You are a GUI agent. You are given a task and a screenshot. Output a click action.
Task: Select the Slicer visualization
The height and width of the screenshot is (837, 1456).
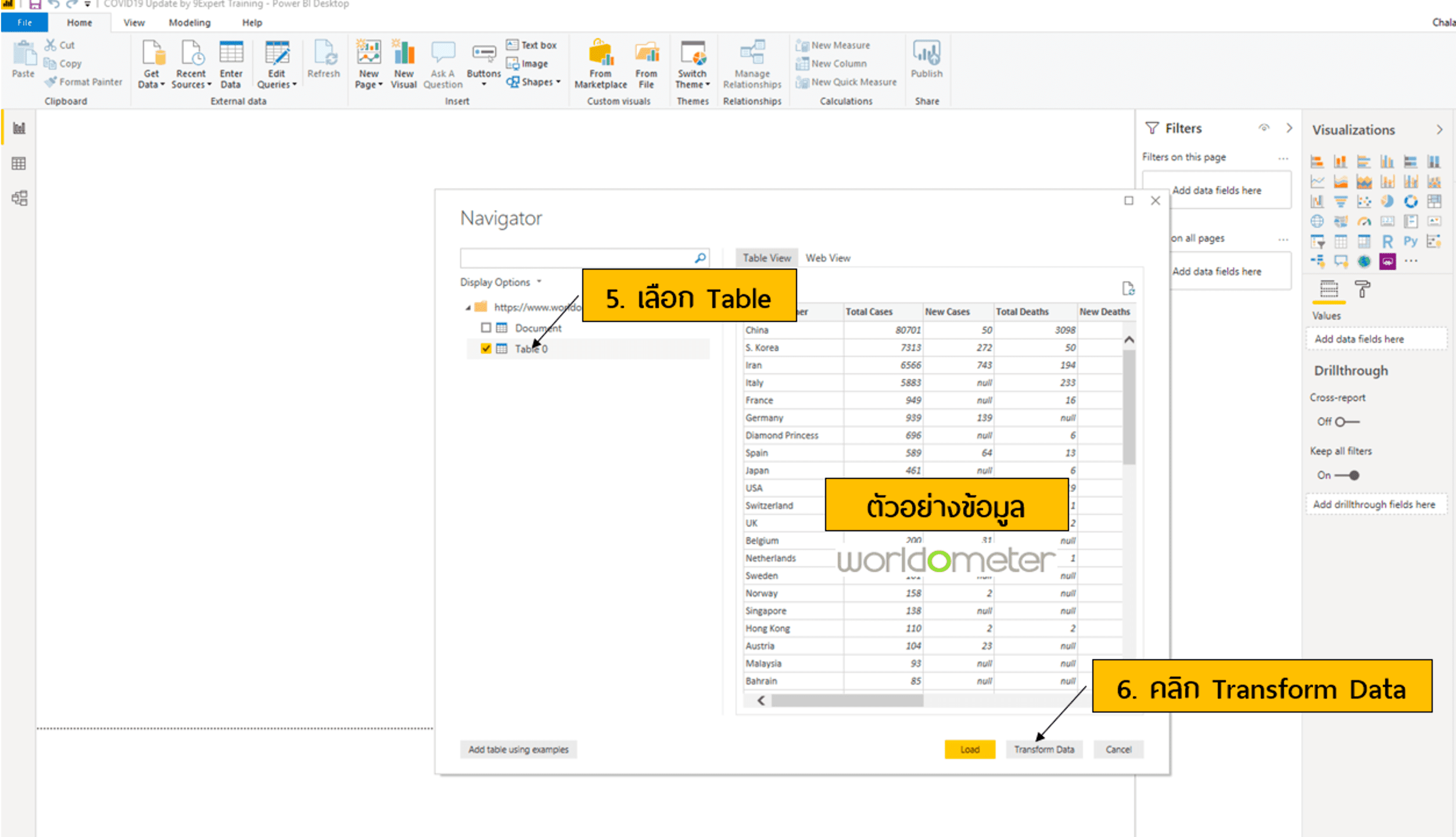[1317, 242]
